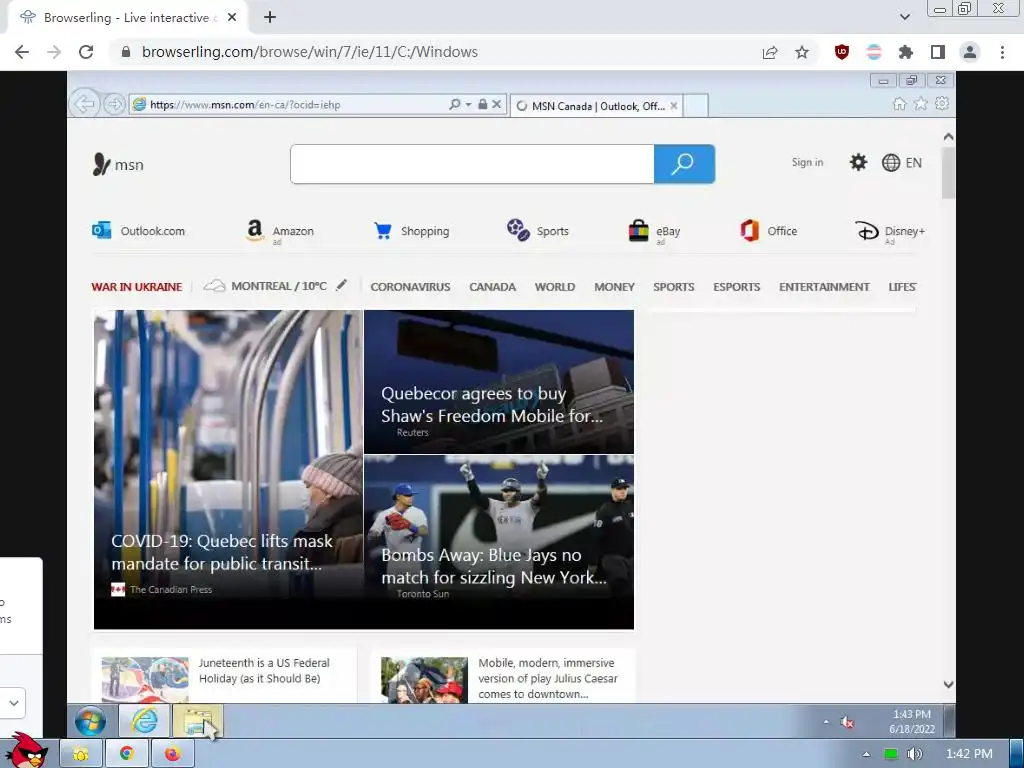Change language via the EN globe

tap(902, 163)
